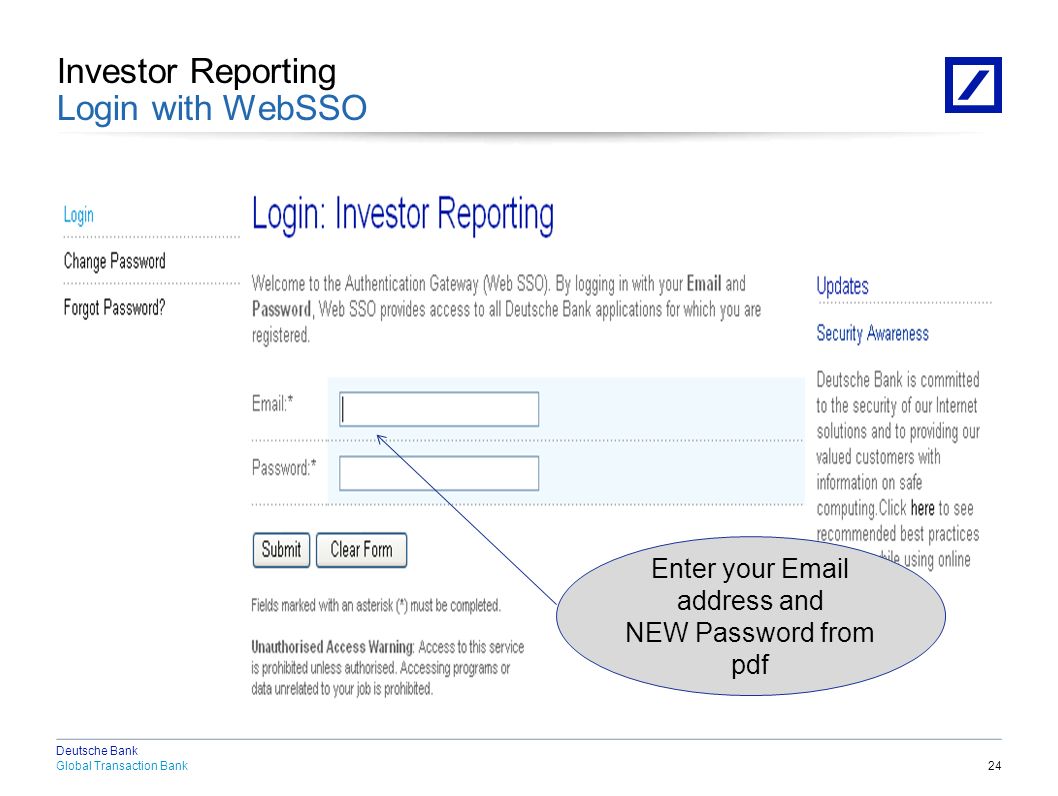The image size is (1058, 796).
Task: Click the 'Login with WebSSO' subtitle
Action: 212,108
